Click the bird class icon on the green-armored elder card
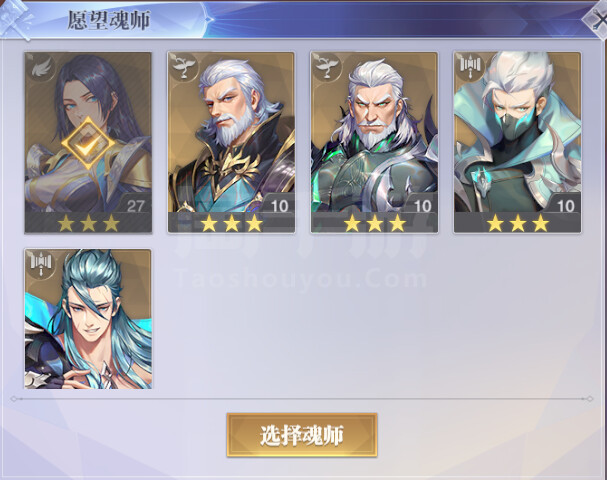The width and height of the screenshot is (607, 480). 328,67
